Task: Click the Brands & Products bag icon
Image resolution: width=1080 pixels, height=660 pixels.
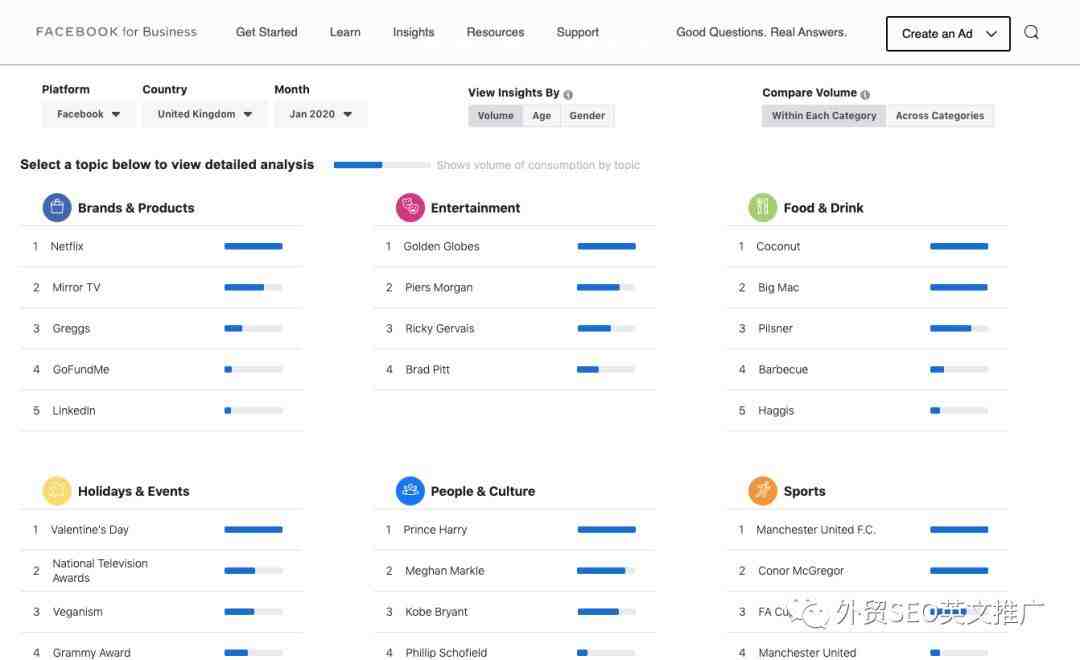Action: point(57,207)
